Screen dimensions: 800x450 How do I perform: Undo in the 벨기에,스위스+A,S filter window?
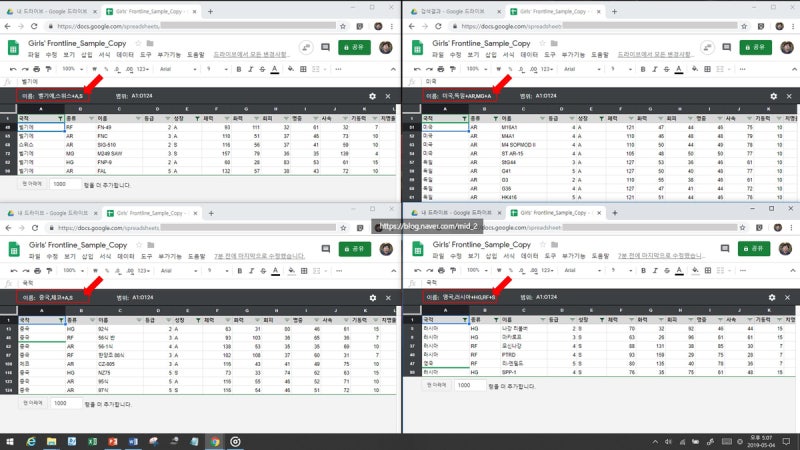13,69
